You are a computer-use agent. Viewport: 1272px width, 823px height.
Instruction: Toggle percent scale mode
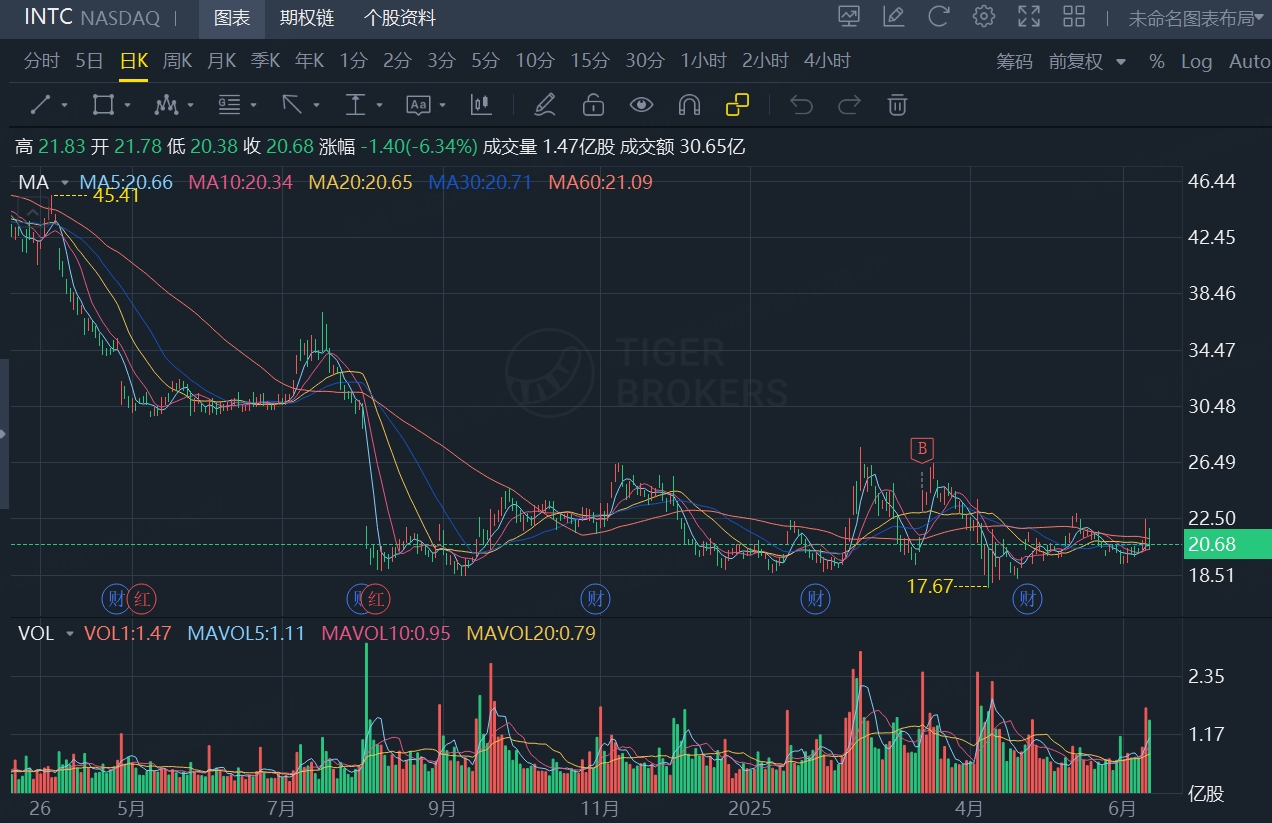click(x=1157, y=61)
